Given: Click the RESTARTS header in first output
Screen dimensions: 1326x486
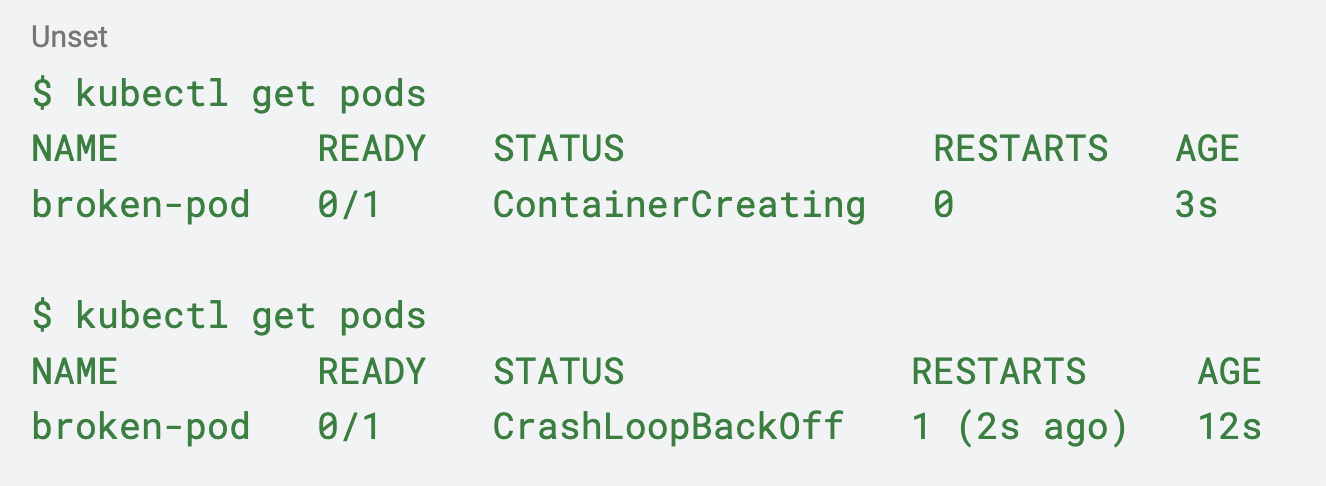Looking at the screenshot, I should (1020, 149).
